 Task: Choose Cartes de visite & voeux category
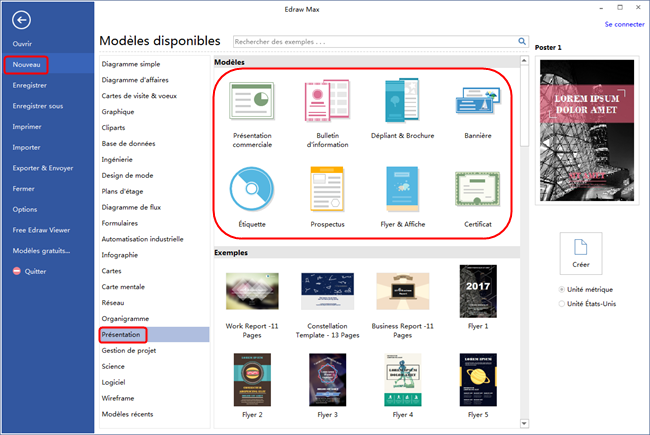pos(139,96)
